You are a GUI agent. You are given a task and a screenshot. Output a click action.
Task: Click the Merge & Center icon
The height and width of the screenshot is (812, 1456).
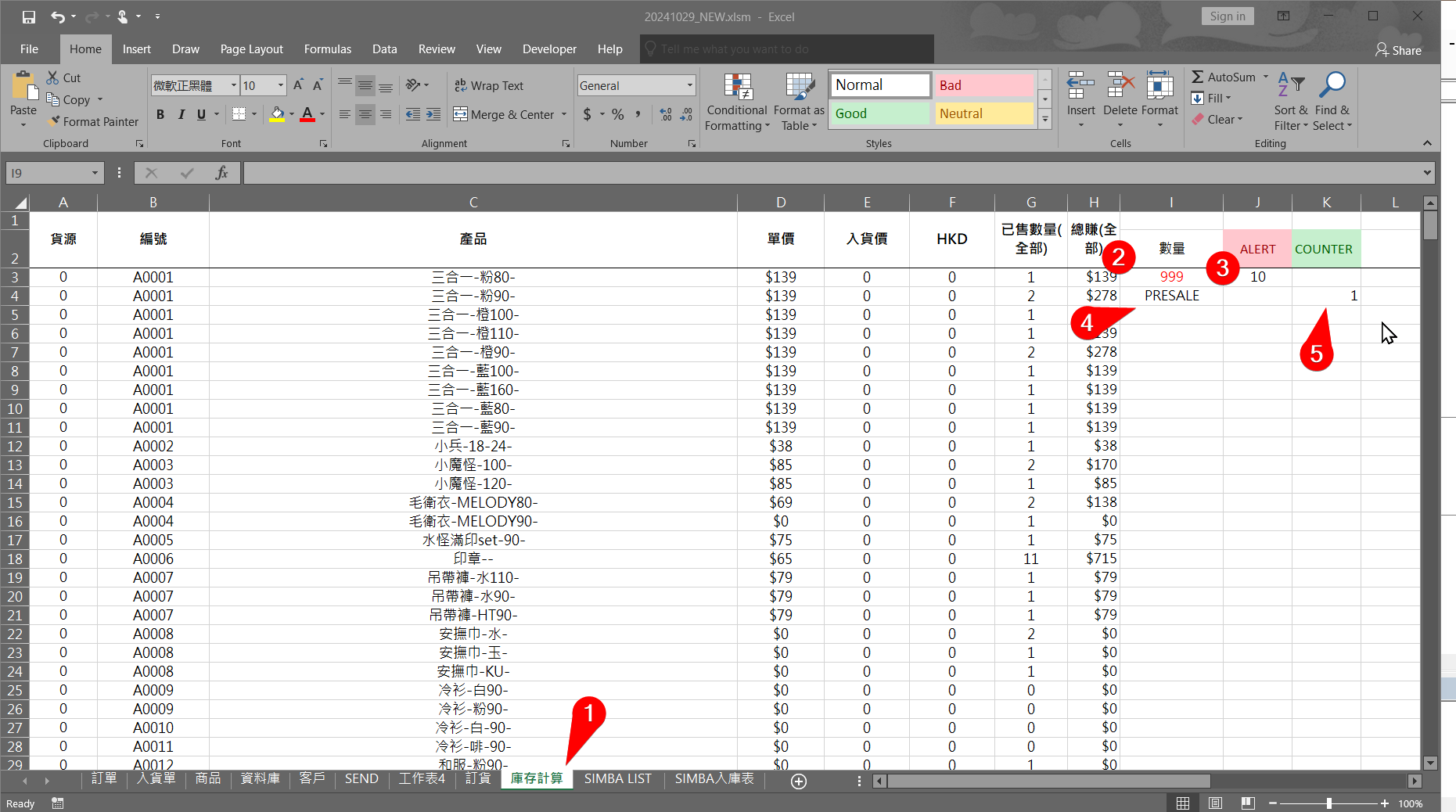[x=460, y=114]
